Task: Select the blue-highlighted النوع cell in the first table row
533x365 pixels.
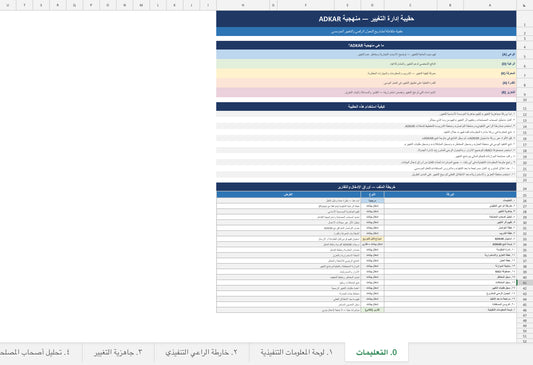Action: tap(373, 201)
